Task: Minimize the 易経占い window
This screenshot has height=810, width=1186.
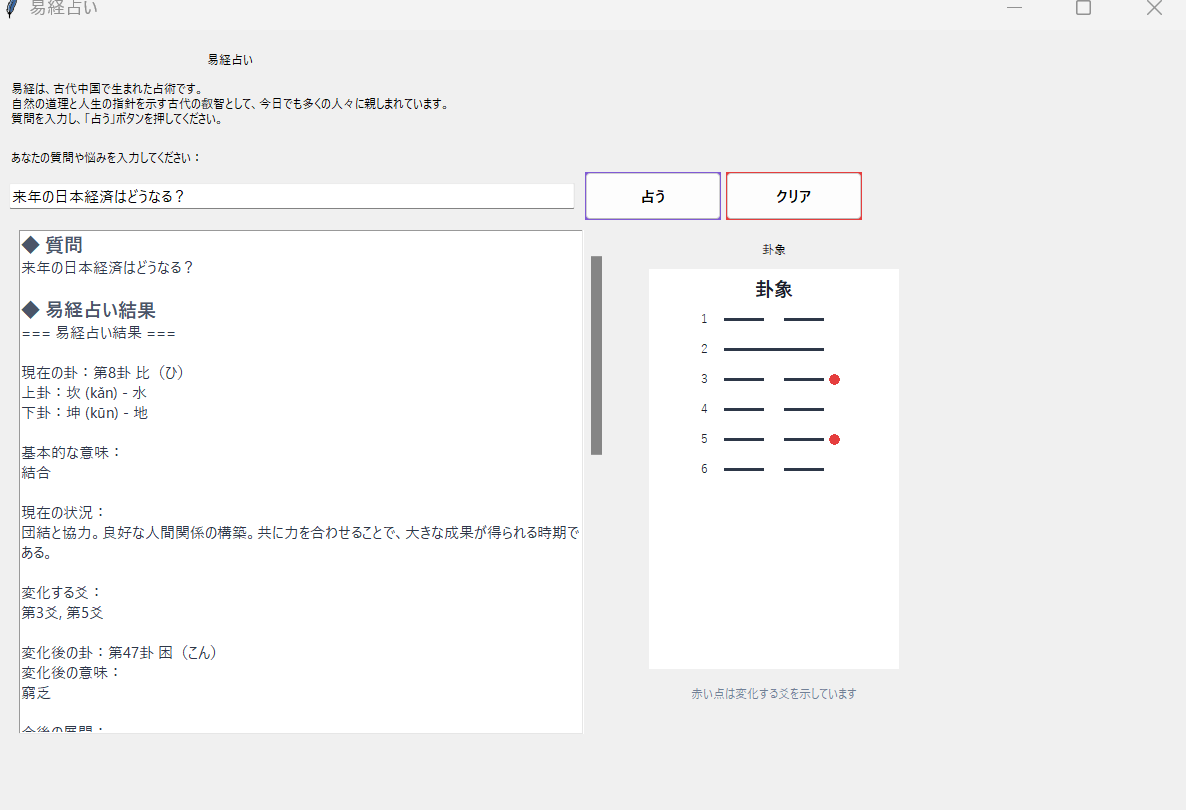Action: 1014,8
